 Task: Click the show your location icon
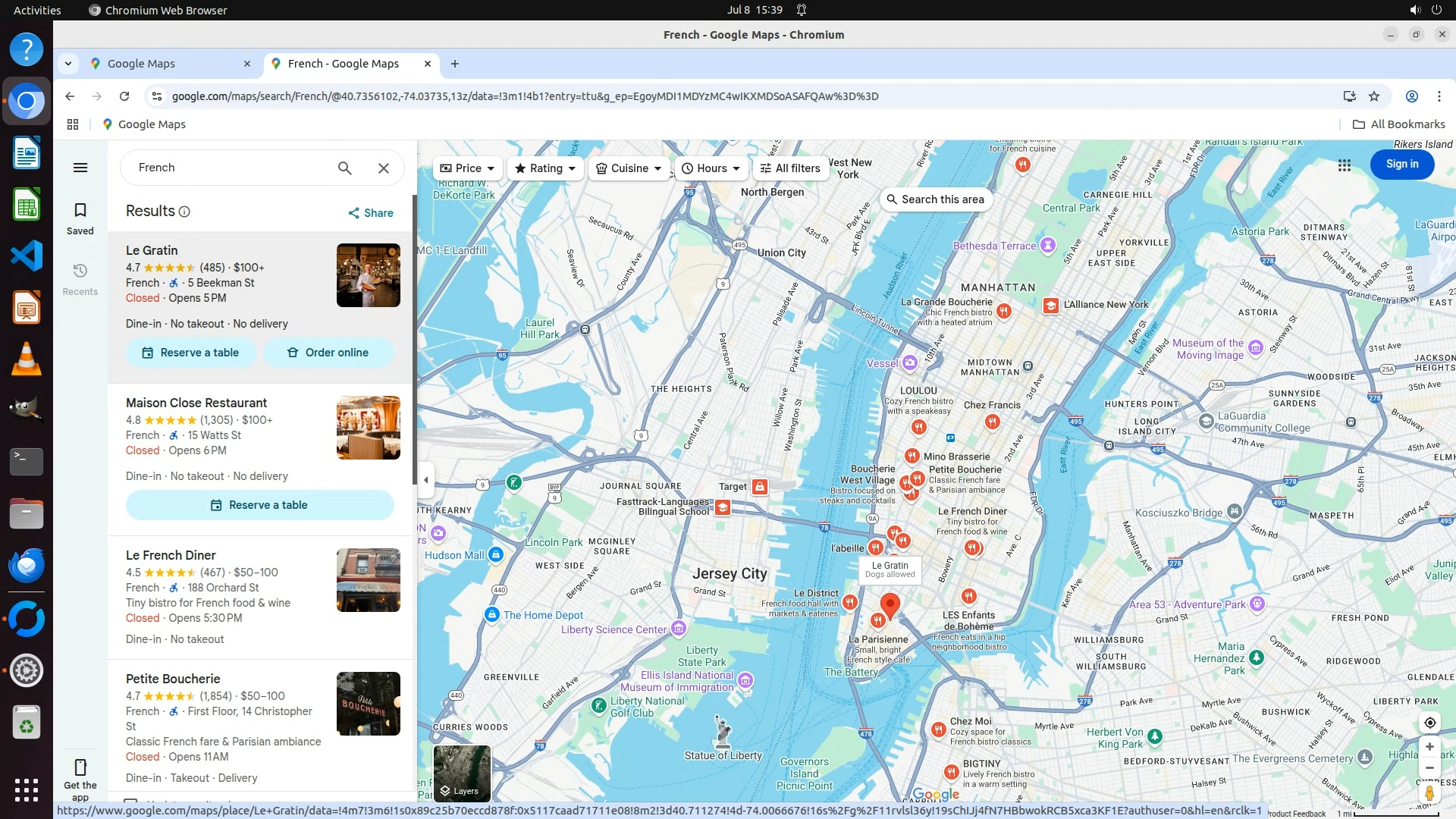(1429, 723)
